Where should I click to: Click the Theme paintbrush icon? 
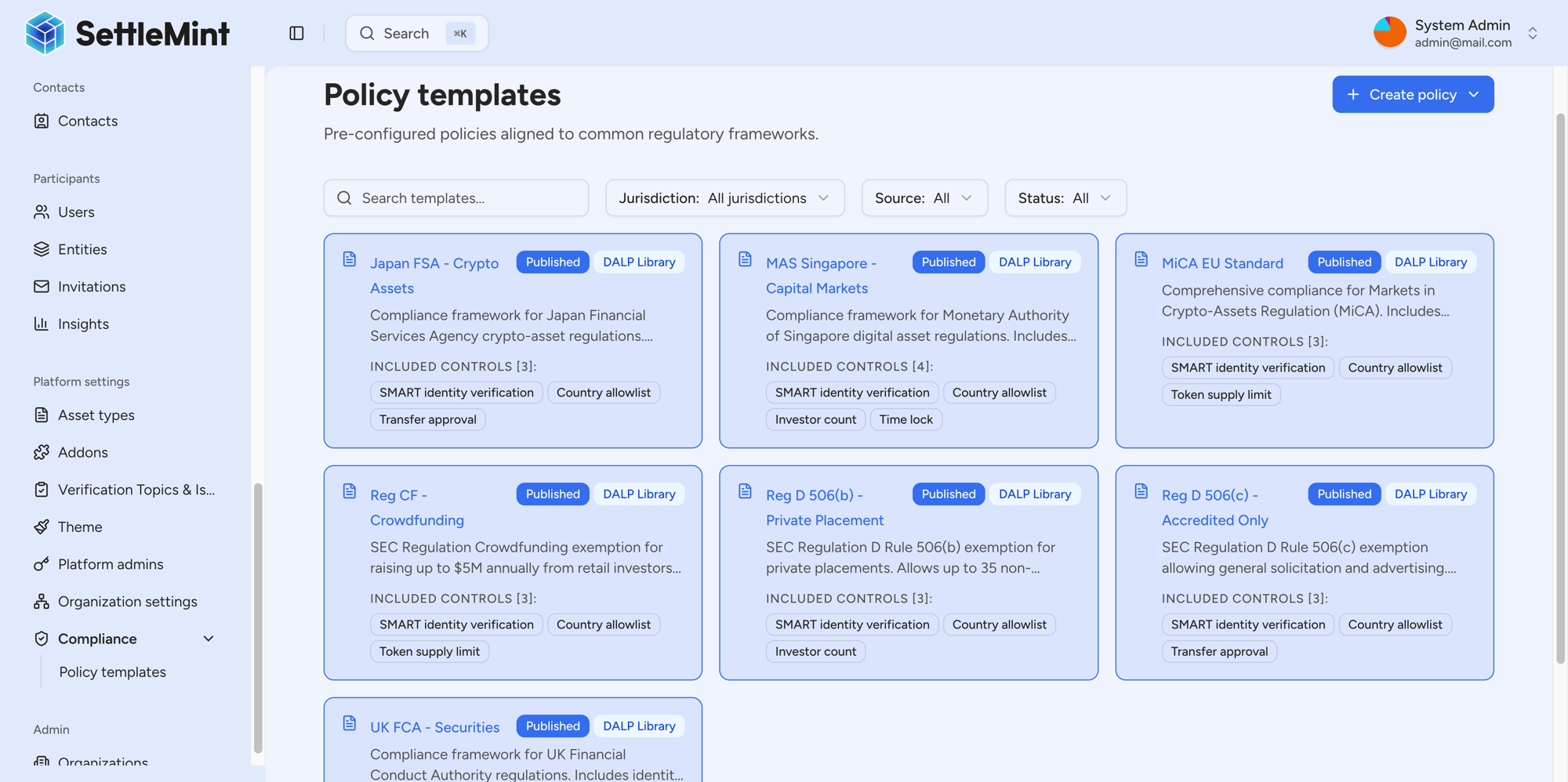[x=42, y=527]
